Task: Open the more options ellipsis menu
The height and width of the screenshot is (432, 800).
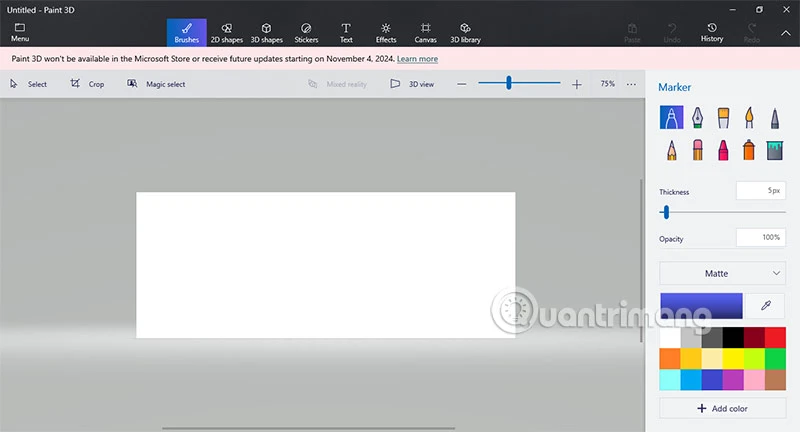Action: 631,84
